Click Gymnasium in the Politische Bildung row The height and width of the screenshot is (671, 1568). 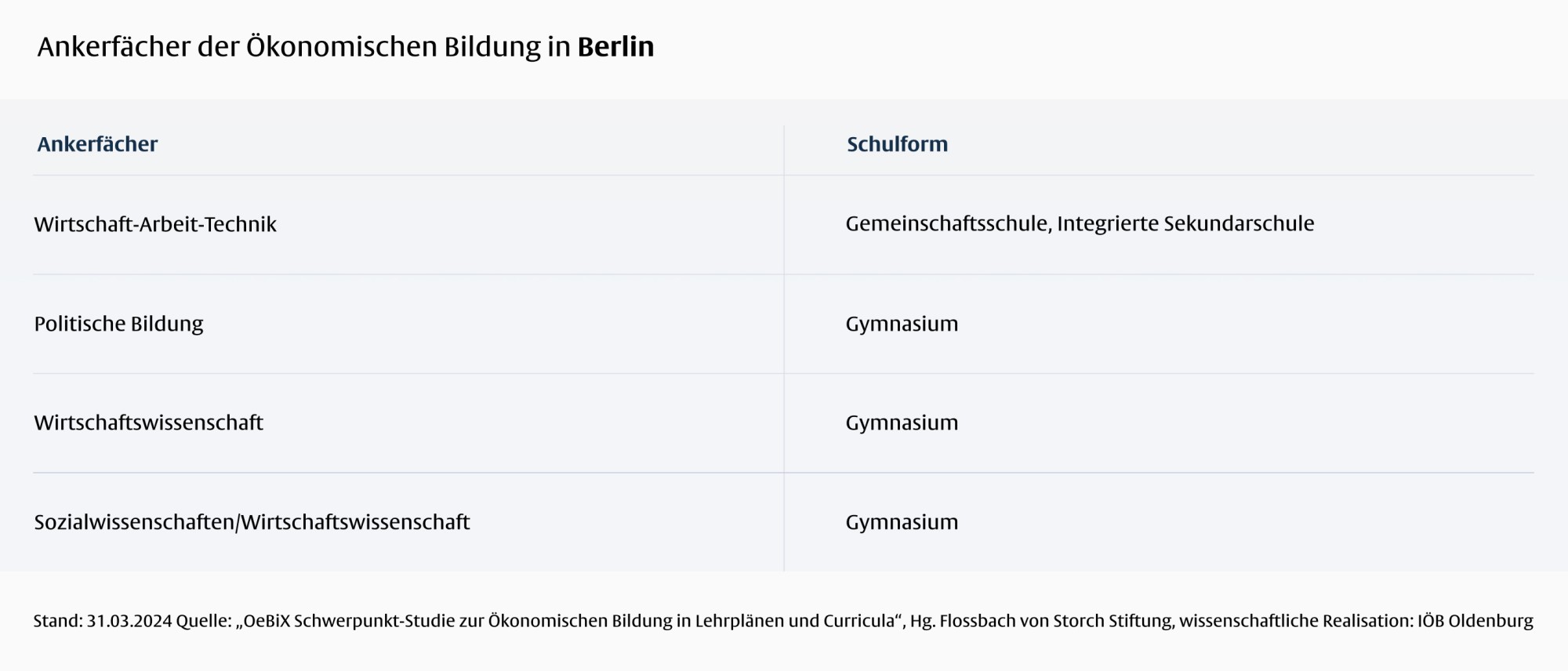[x=902, y=324]
